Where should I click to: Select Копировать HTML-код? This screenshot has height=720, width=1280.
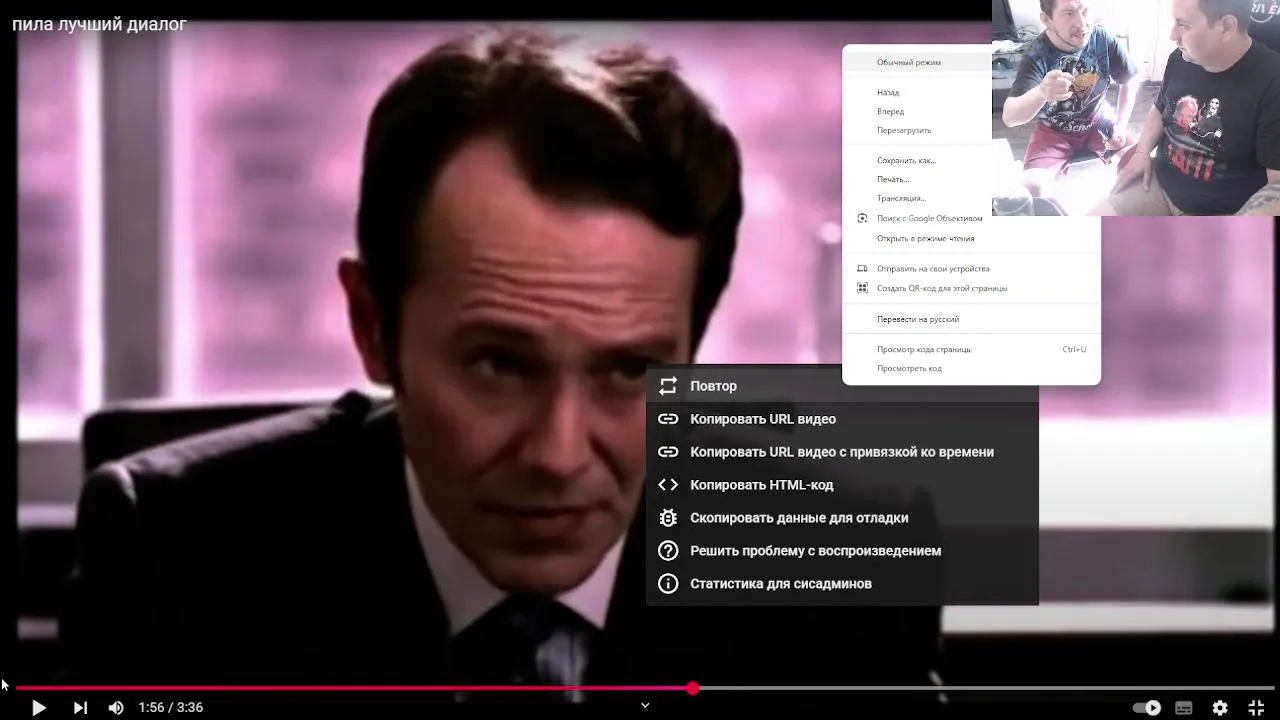(842, 485)
